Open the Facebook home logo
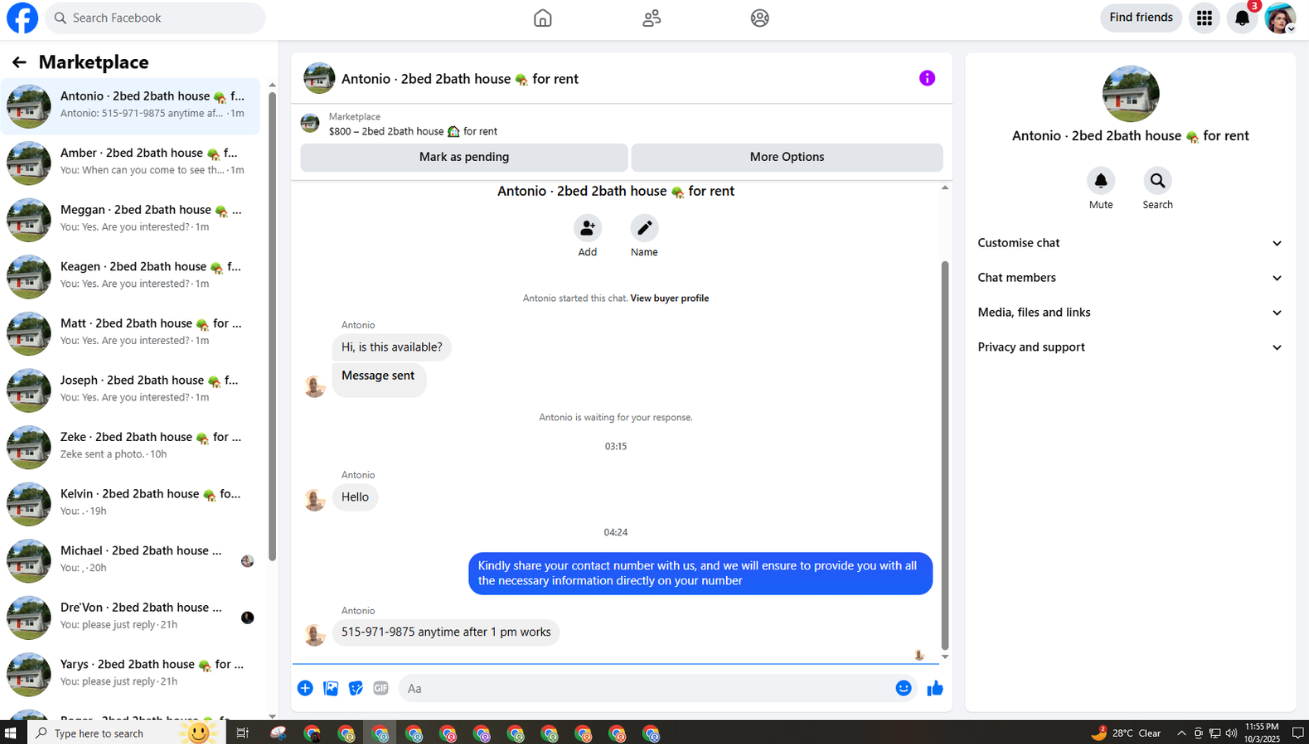This screenshot has width=1309, height=744. coord(22,18)
